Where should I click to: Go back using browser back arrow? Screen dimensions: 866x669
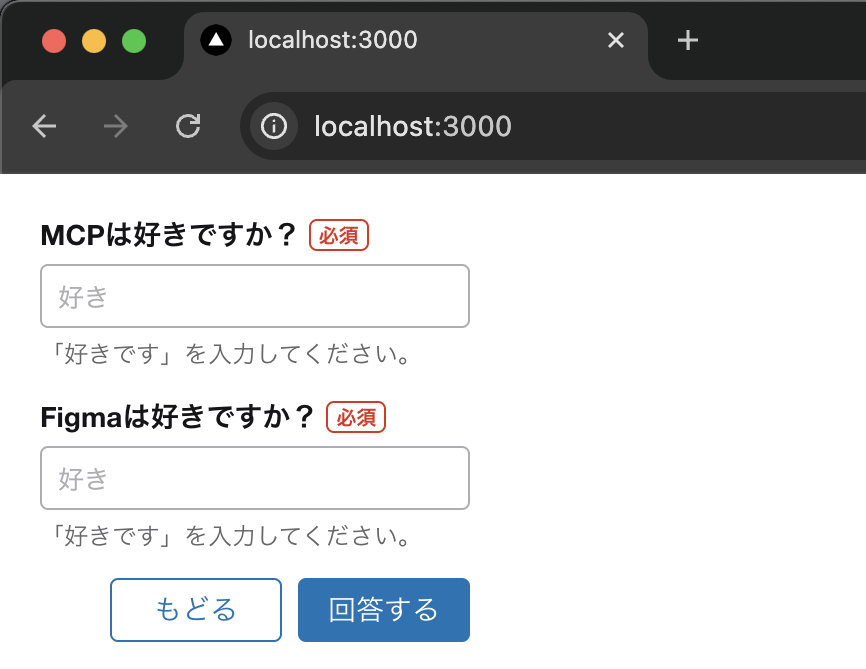44,127
